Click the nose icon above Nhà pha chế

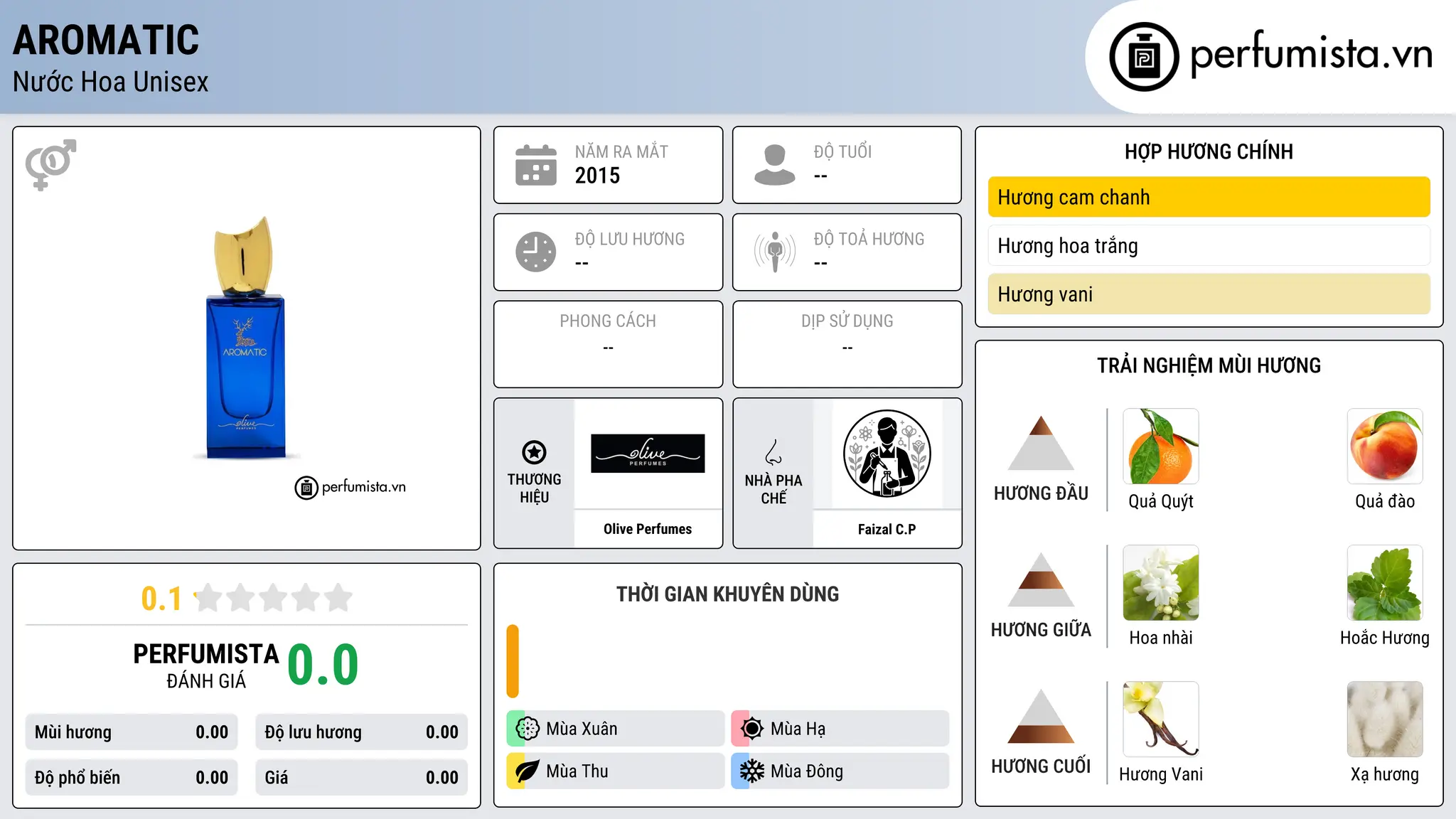coord(773,452)
